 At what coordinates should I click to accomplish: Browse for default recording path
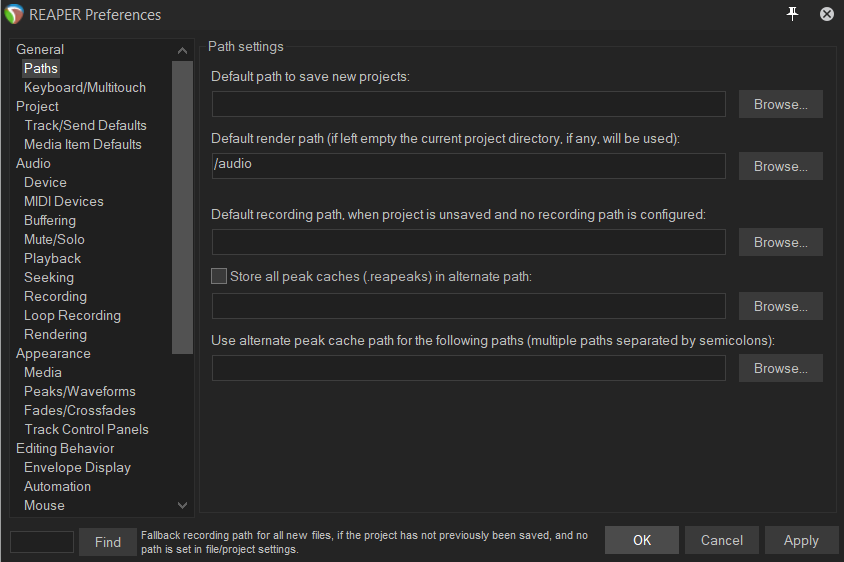pyautogui.click(x=780, y=242)
